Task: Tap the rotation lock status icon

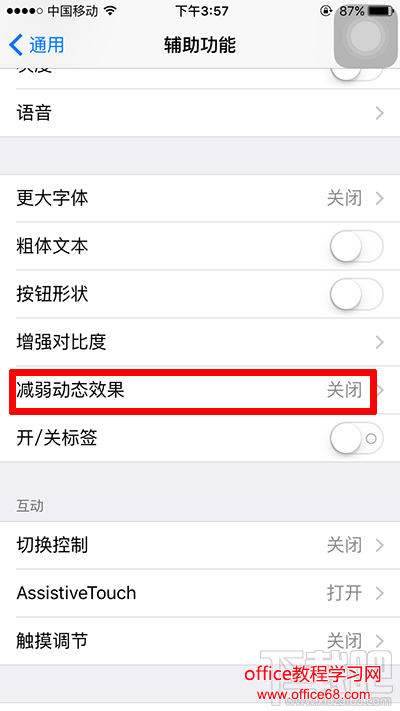Action: [326, 11]
